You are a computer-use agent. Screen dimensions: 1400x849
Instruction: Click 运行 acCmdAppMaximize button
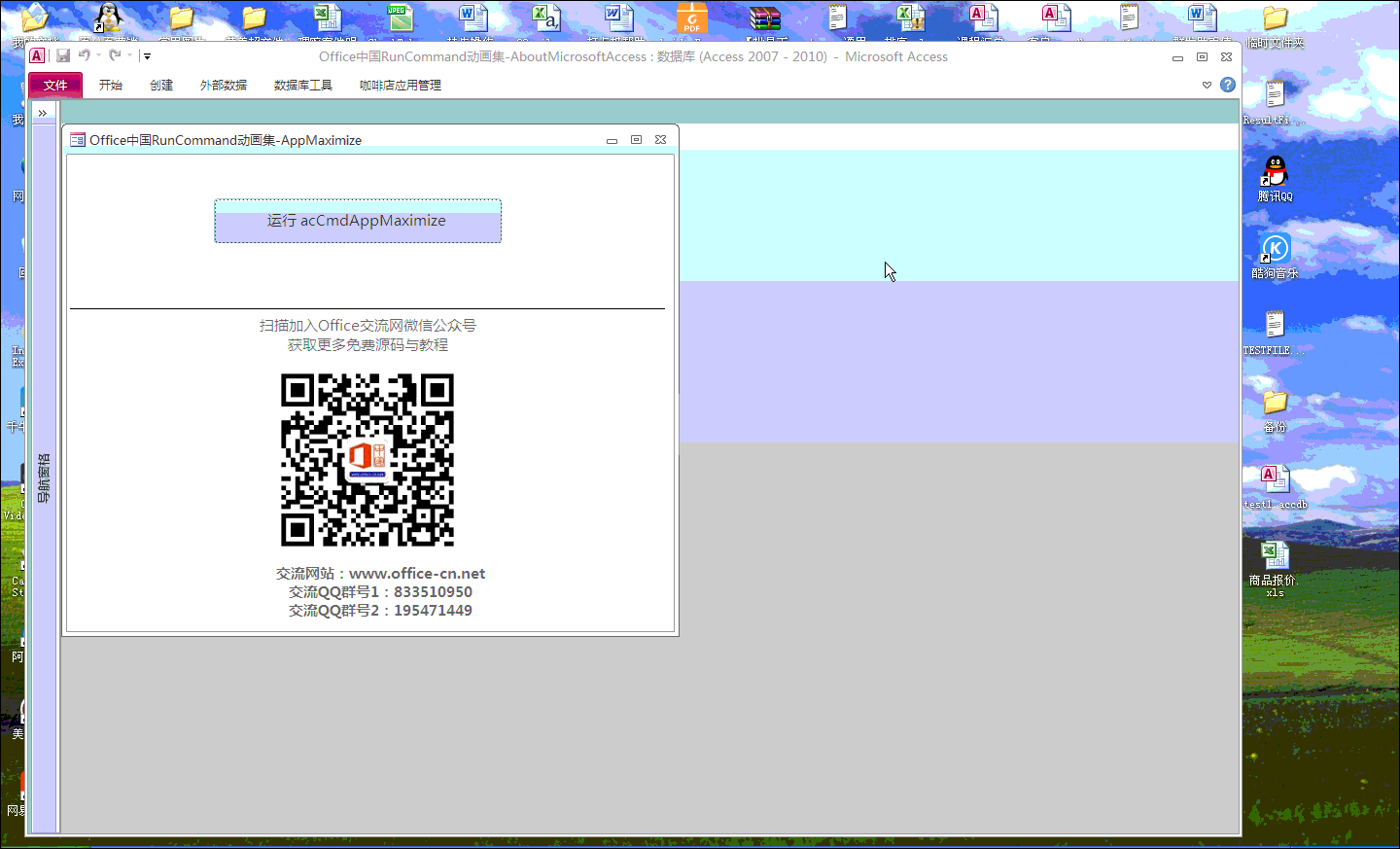[358, 221]
